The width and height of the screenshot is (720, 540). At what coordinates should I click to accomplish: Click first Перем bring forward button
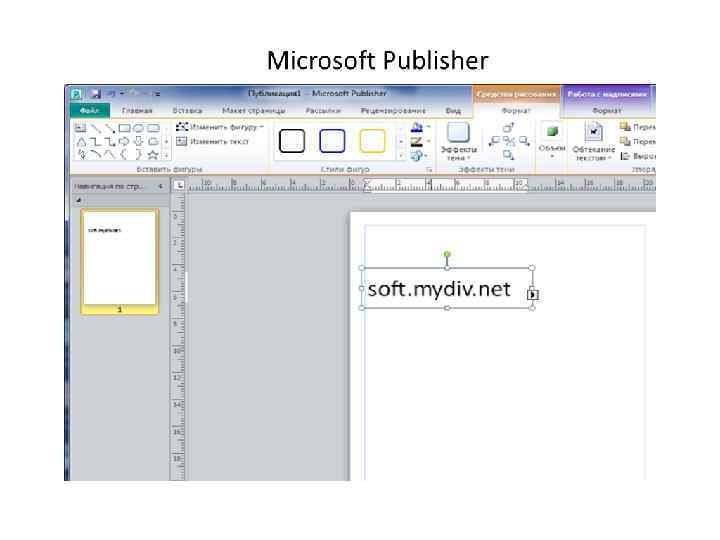637,127
